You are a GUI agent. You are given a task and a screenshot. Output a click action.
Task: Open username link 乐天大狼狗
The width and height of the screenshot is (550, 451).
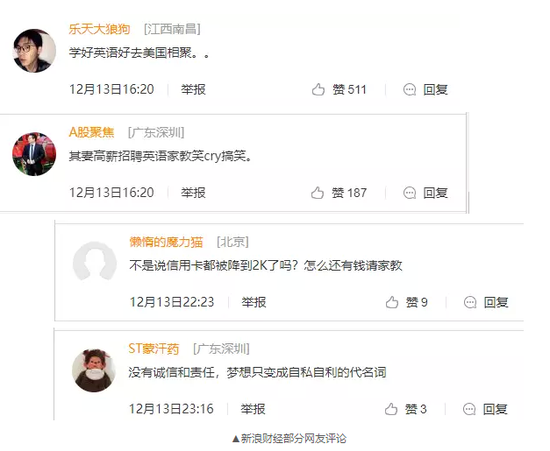100,29
